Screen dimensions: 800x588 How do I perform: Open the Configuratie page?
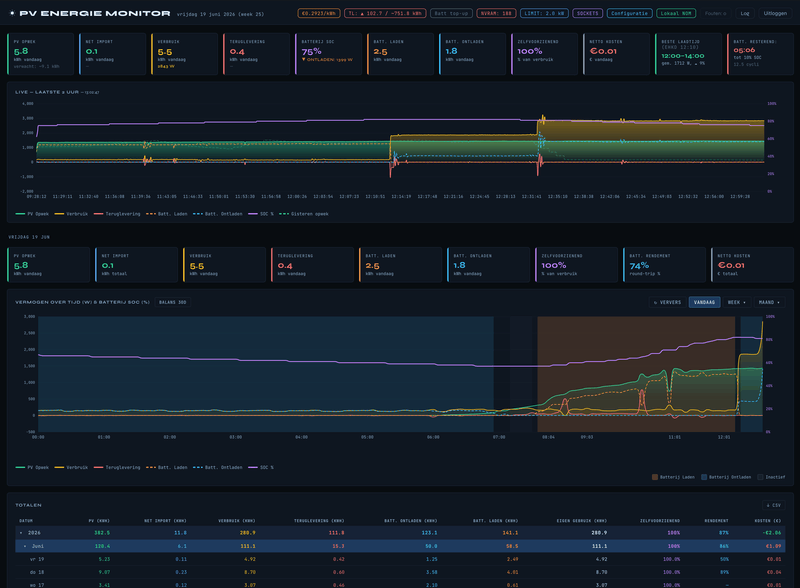coord(629,13)
